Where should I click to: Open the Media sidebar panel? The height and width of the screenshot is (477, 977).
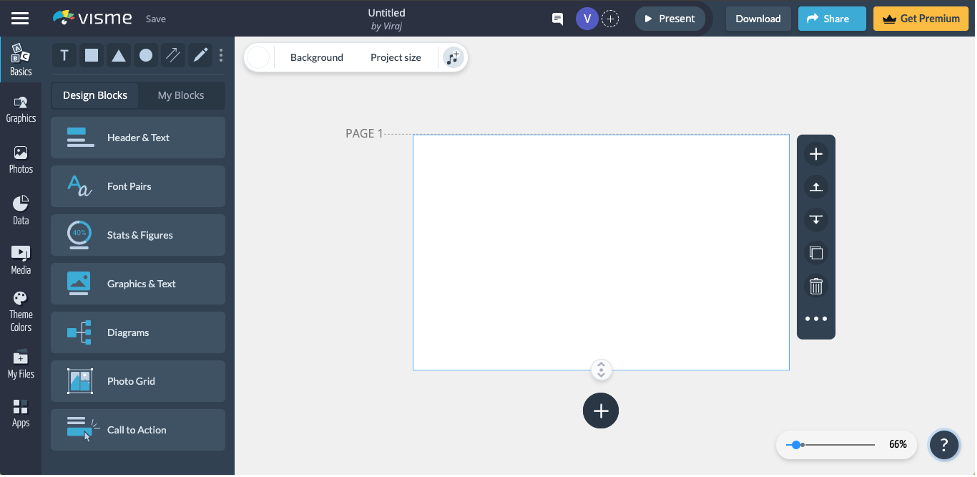(21, 260)
